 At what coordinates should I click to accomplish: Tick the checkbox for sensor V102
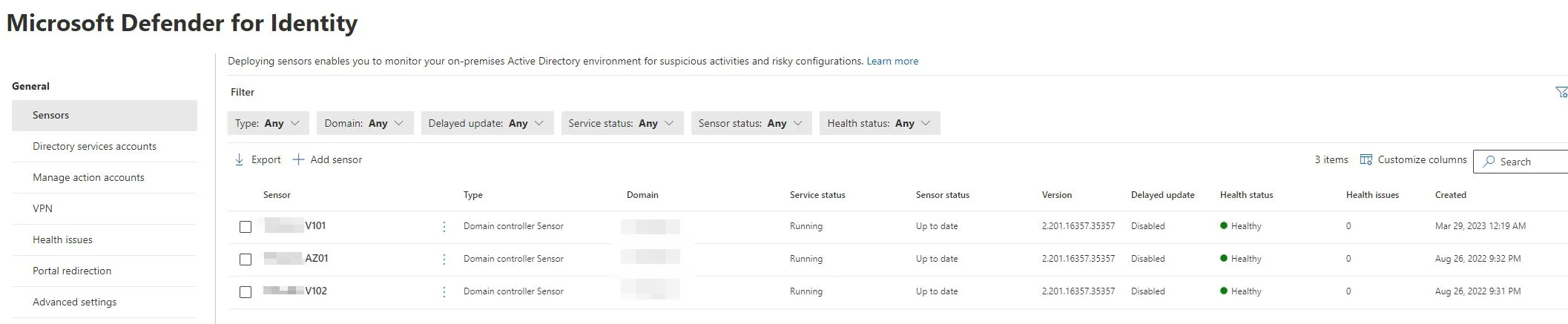pos(246,292)
